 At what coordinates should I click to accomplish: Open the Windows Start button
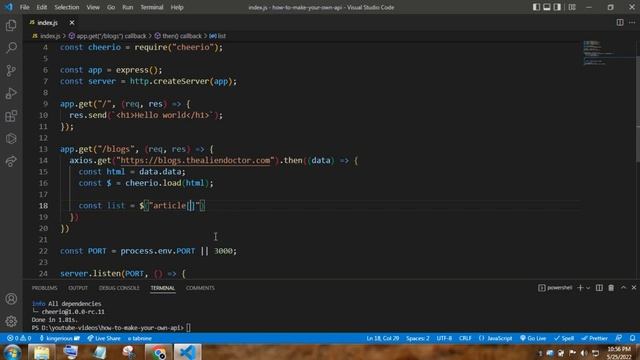[x=12, y=352]
